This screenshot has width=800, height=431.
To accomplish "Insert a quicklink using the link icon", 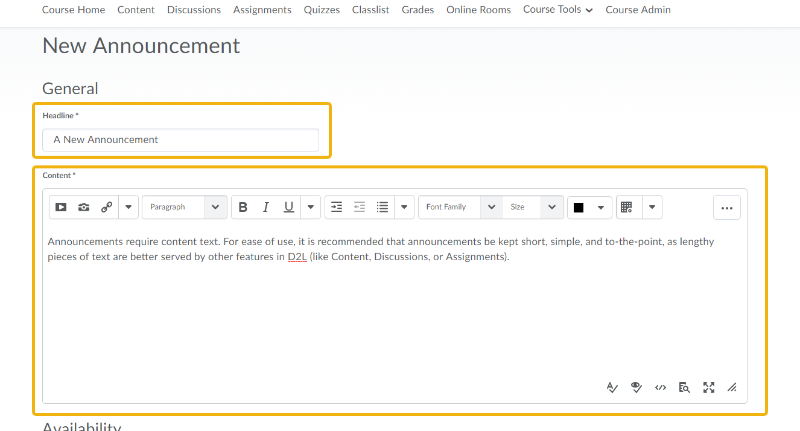I will click(107, 207).
